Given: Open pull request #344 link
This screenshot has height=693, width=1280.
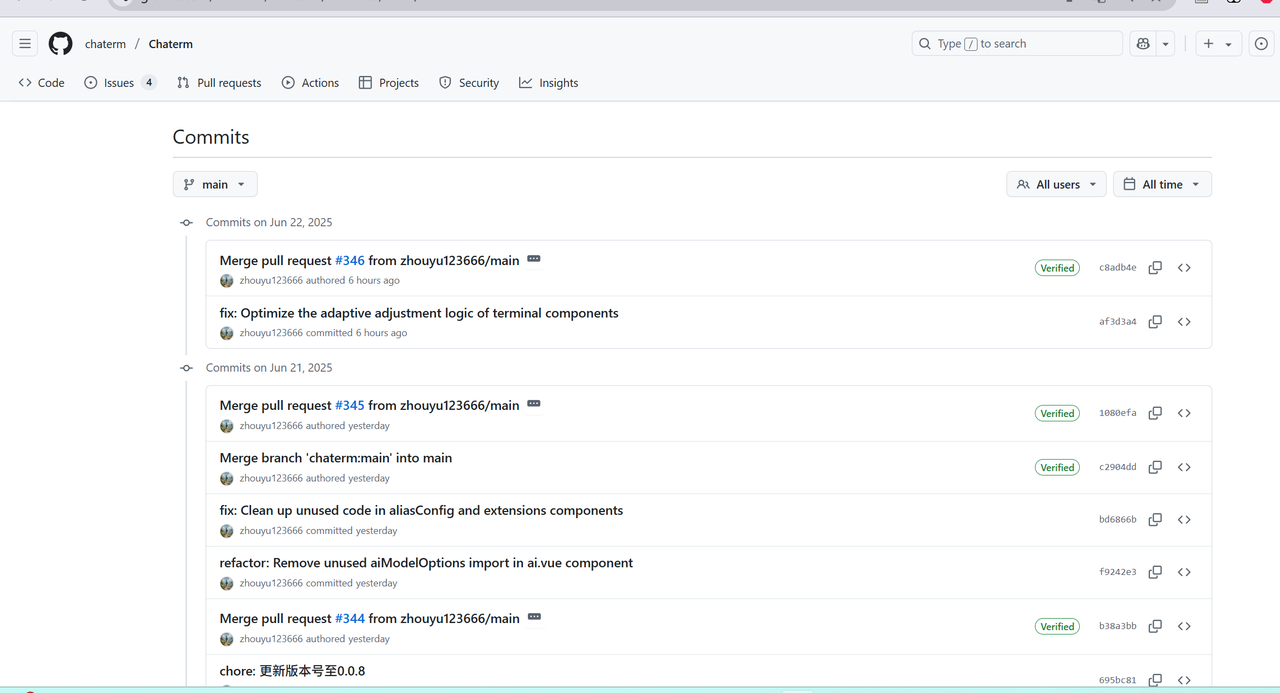Looking at the screenshot, I should [x=350, y=618].
